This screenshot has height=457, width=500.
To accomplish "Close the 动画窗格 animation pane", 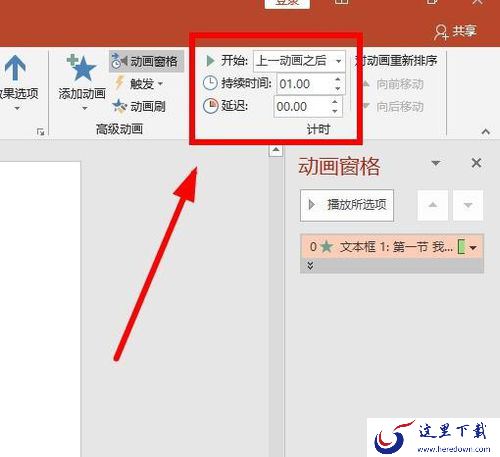I will (x=476, y=163).
